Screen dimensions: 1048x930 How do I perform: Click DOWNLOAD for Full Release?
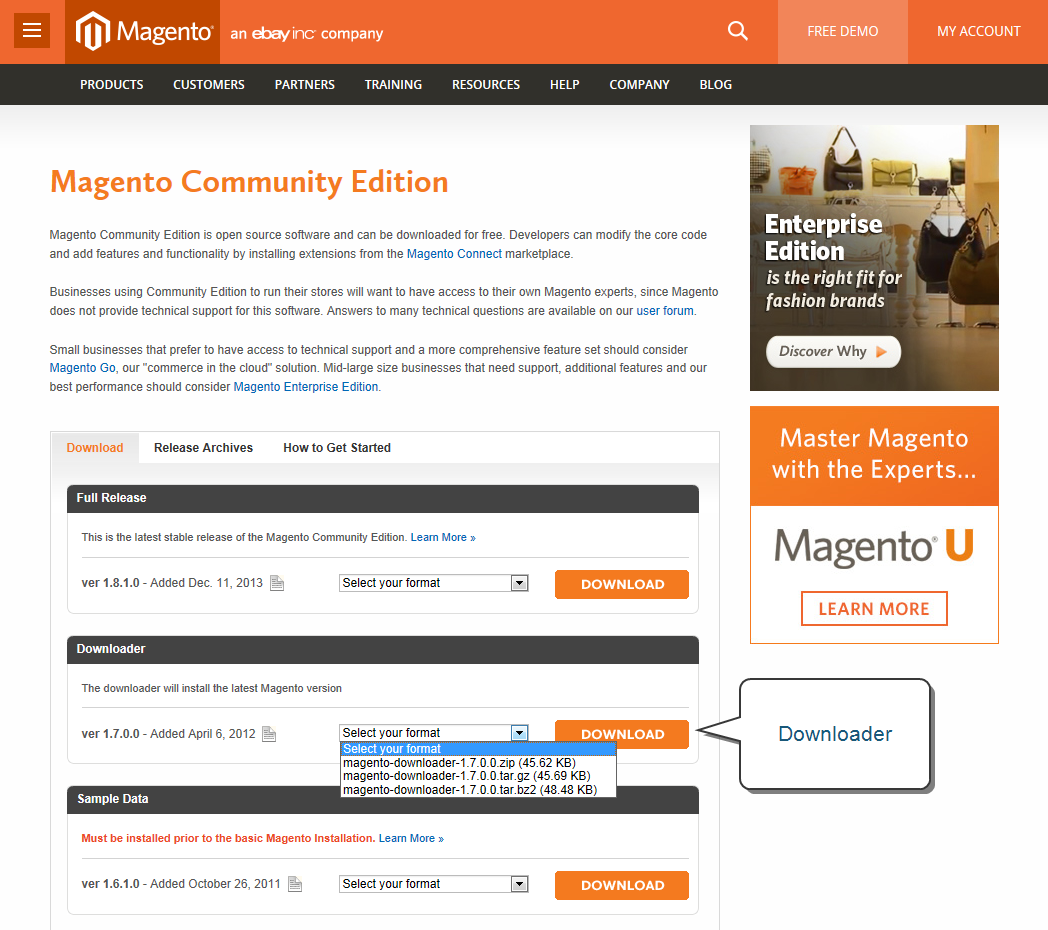pyautogui.click(x=622, y=584)
